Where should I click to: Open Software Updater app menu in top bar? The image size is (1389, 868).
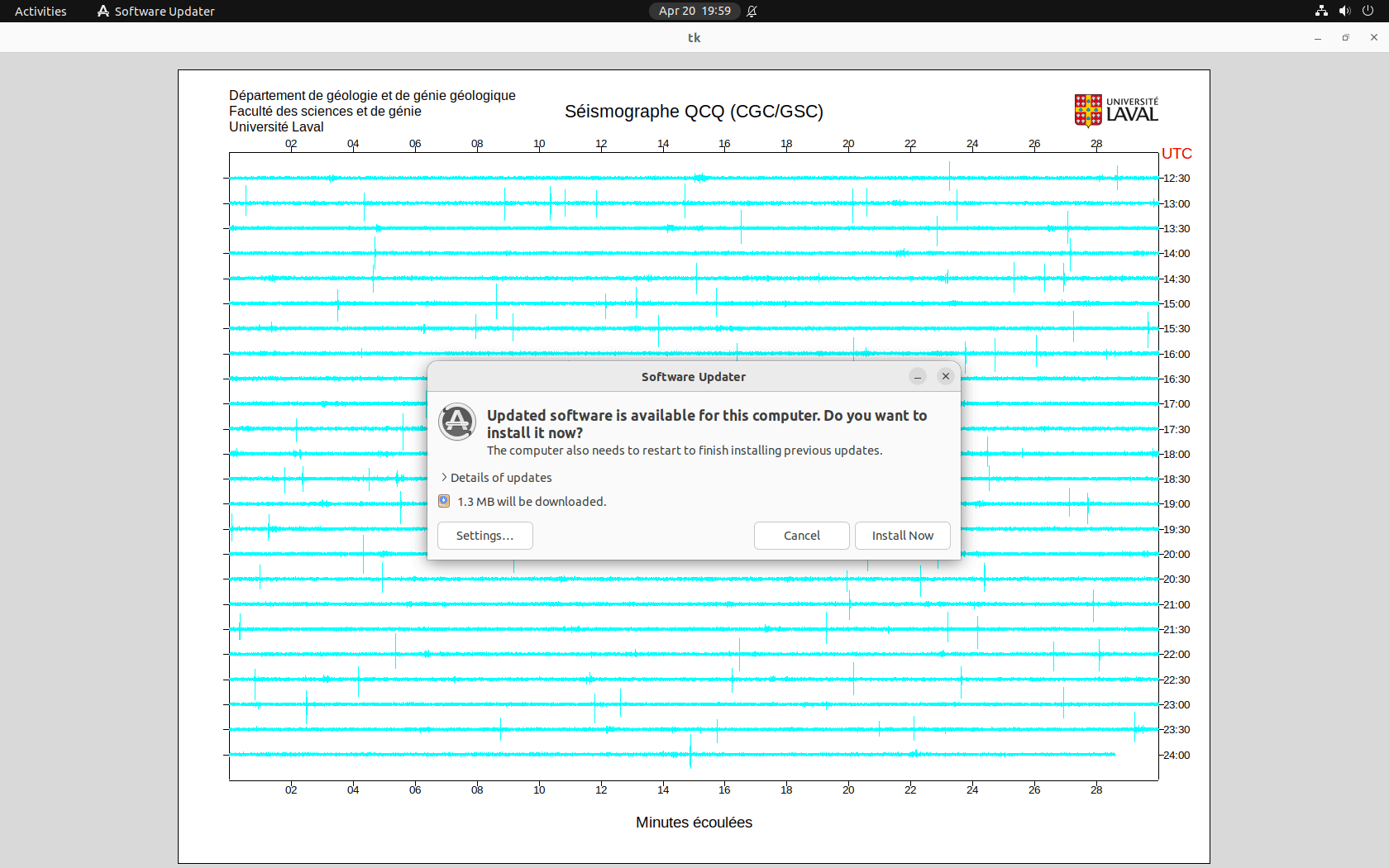155,11
